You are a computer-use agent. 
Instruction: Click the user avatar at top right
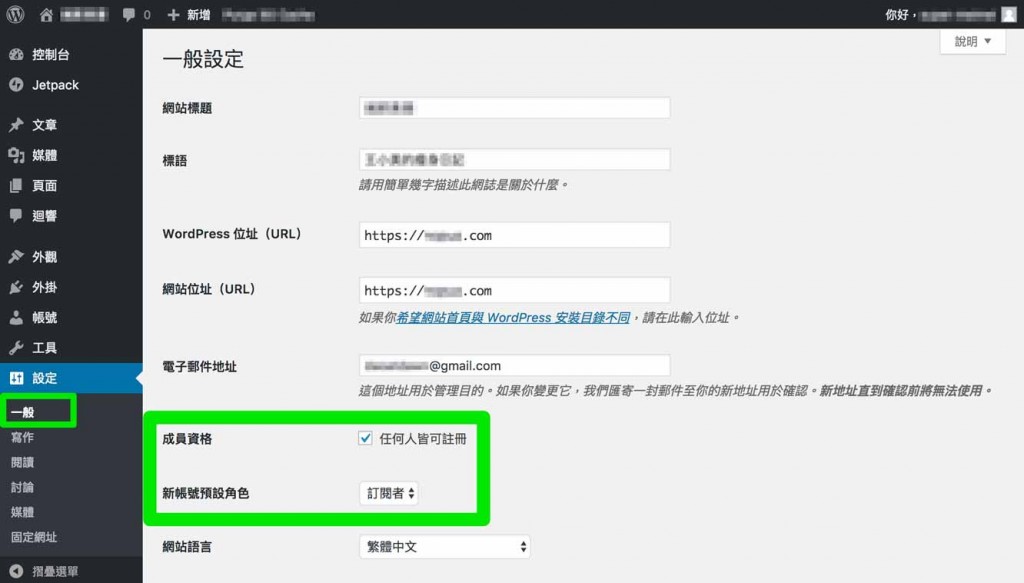click(1008, 14)
